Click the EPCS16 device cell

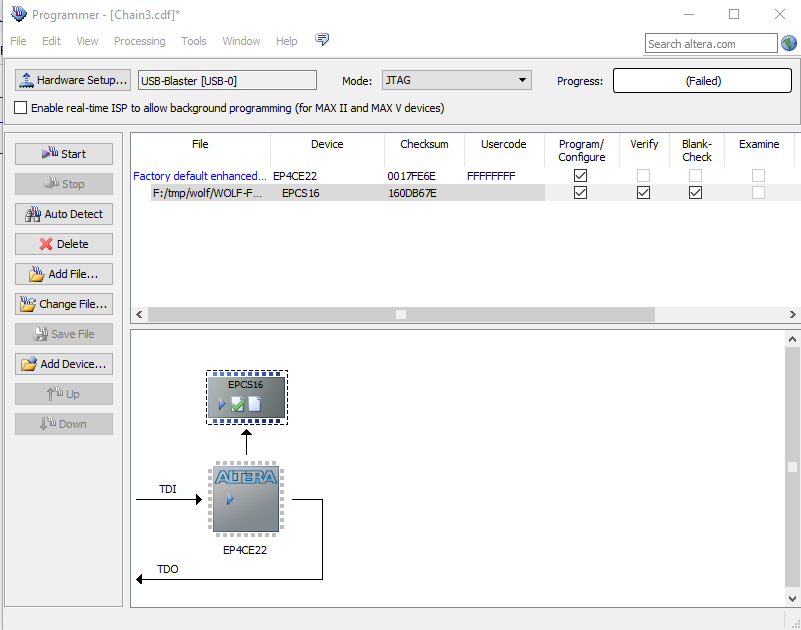(300, 193)
